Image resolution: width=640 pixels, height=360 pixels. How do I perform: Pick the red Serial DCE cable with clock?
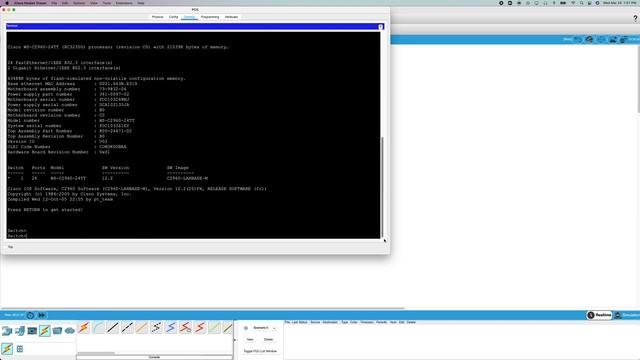(x=185, y=327)
